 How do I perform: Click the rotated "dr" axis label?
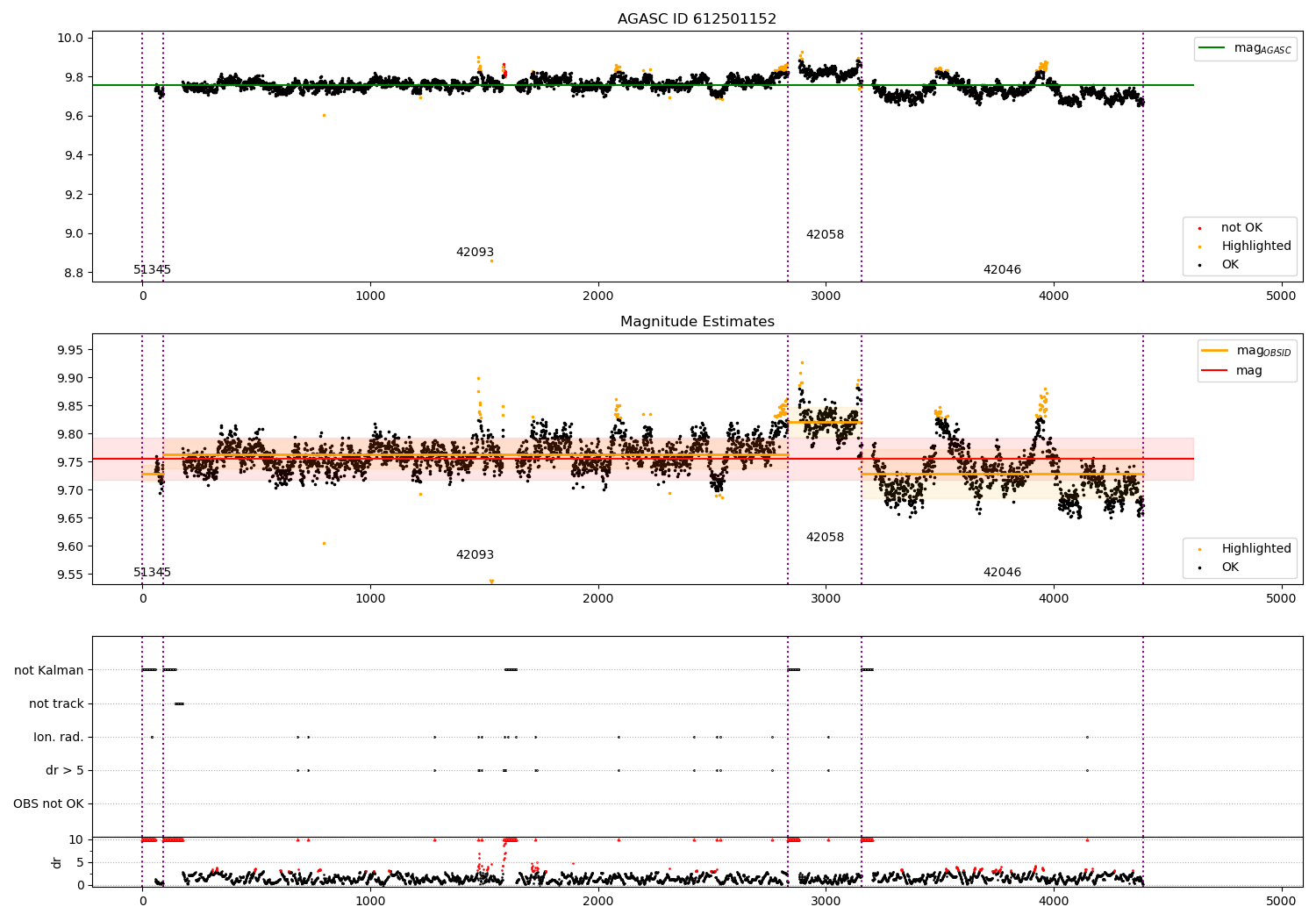click(x=57, y=862)
